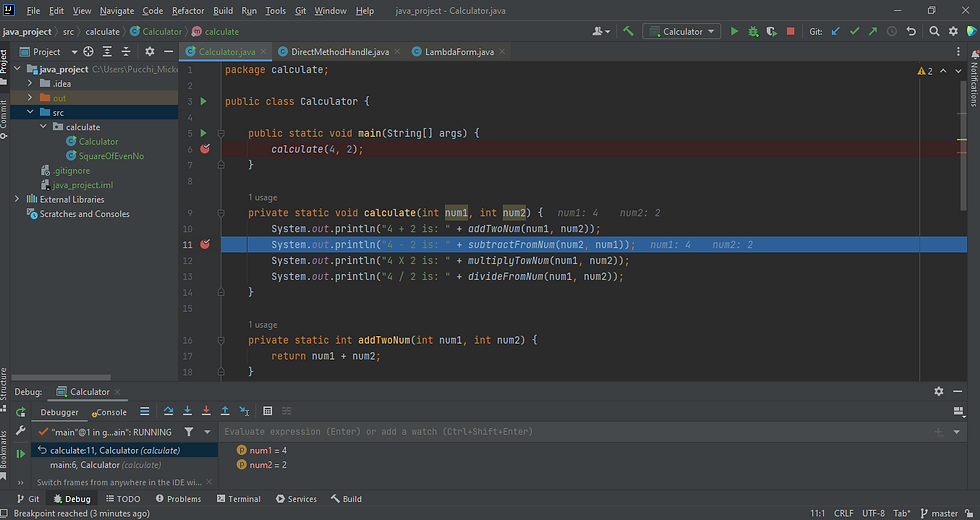Open Calculator run configuration dropdown

pos(681,31)
